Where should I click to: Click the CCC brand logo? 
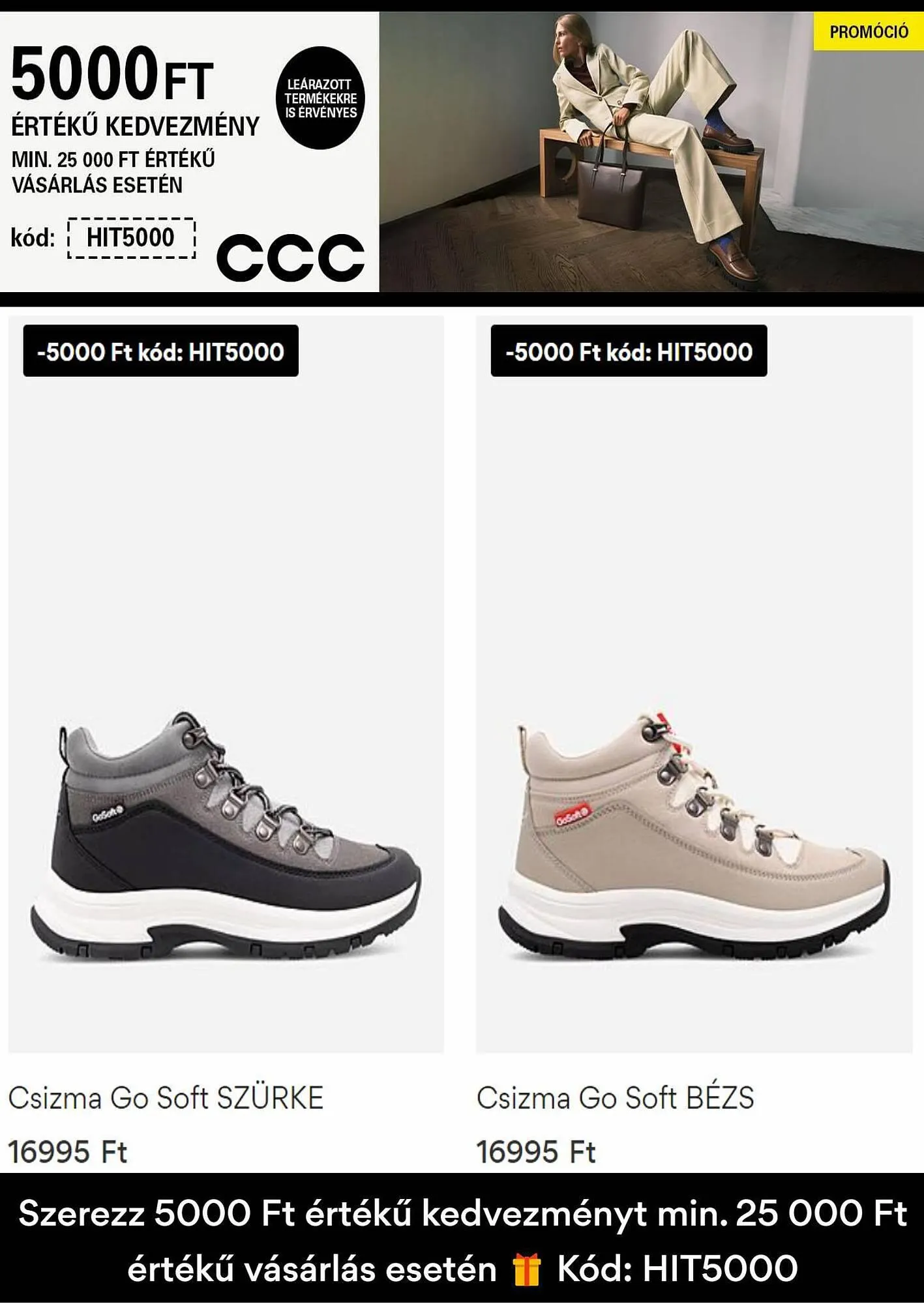click(x=290, y=258)
